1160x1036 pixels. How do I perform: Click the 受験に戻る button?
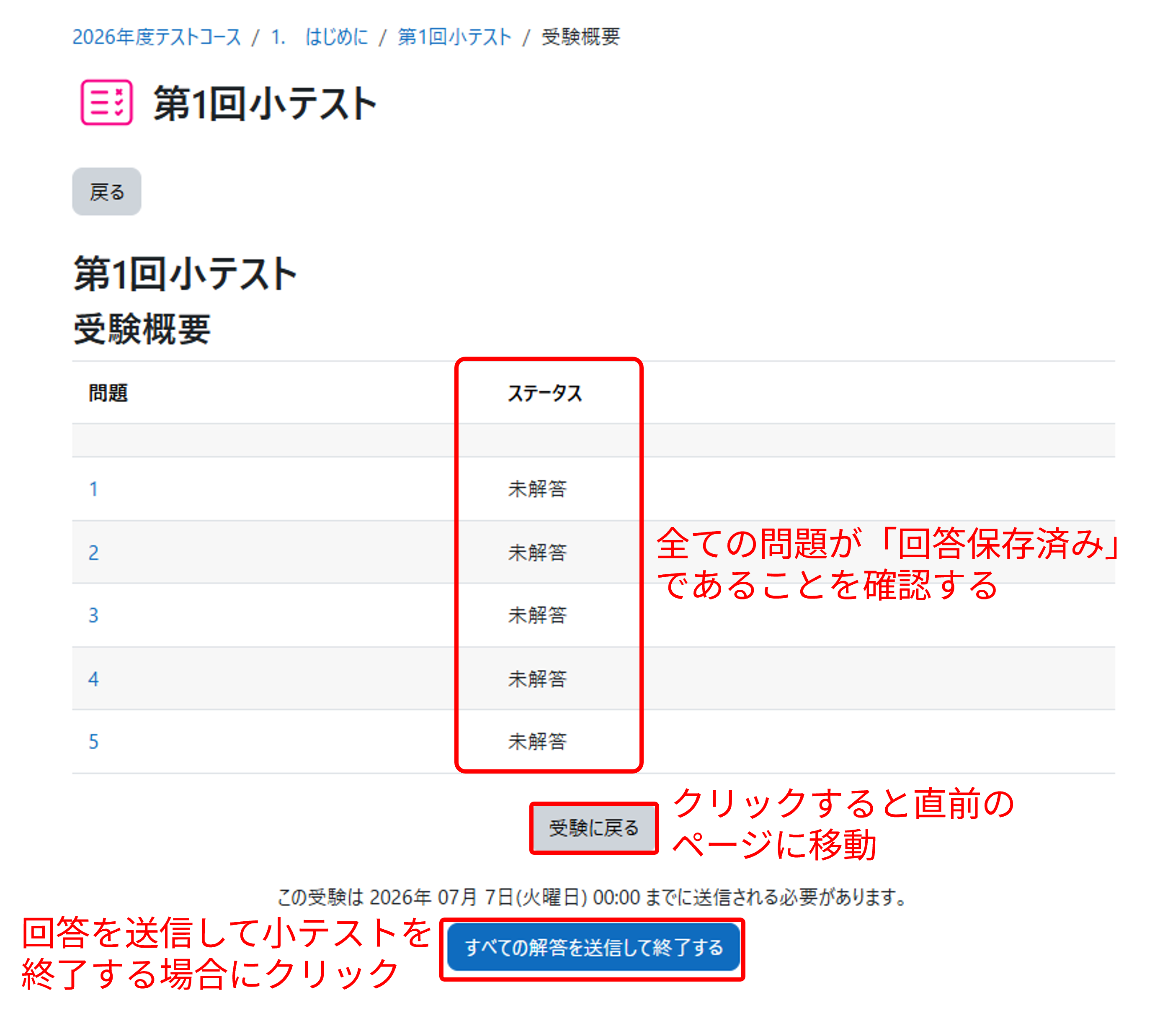tap(594, 828)
